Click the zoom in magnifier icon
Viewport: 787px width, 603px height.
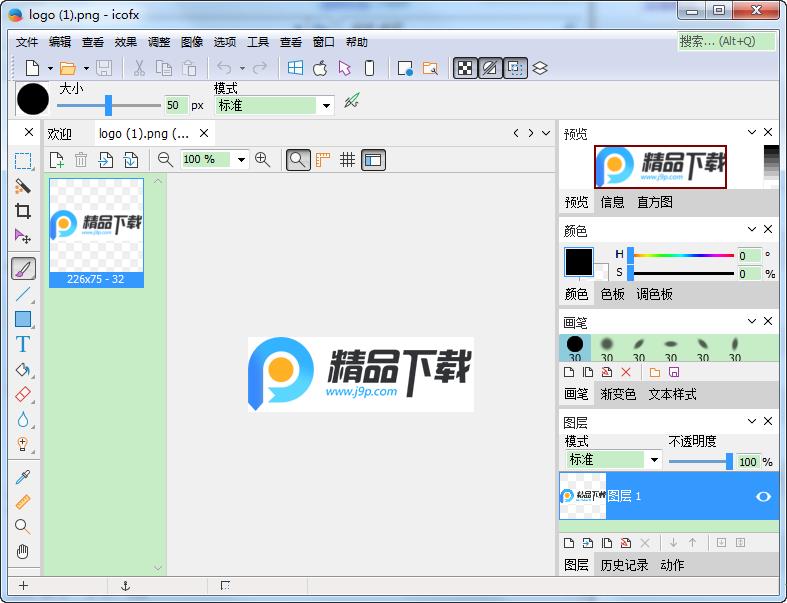pos(263,160)
